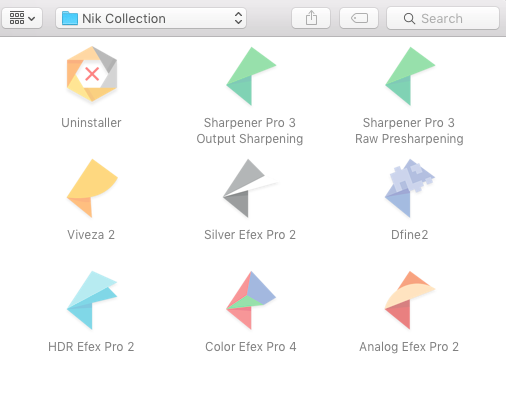Select the Viveza 2 app icon
506x403 pixels.
click(x=92, y=188)
